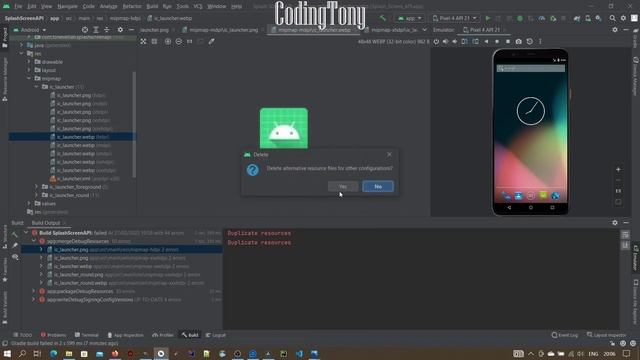Open emulator extended controls menu
640x360 pixels.
coord(540,41)
